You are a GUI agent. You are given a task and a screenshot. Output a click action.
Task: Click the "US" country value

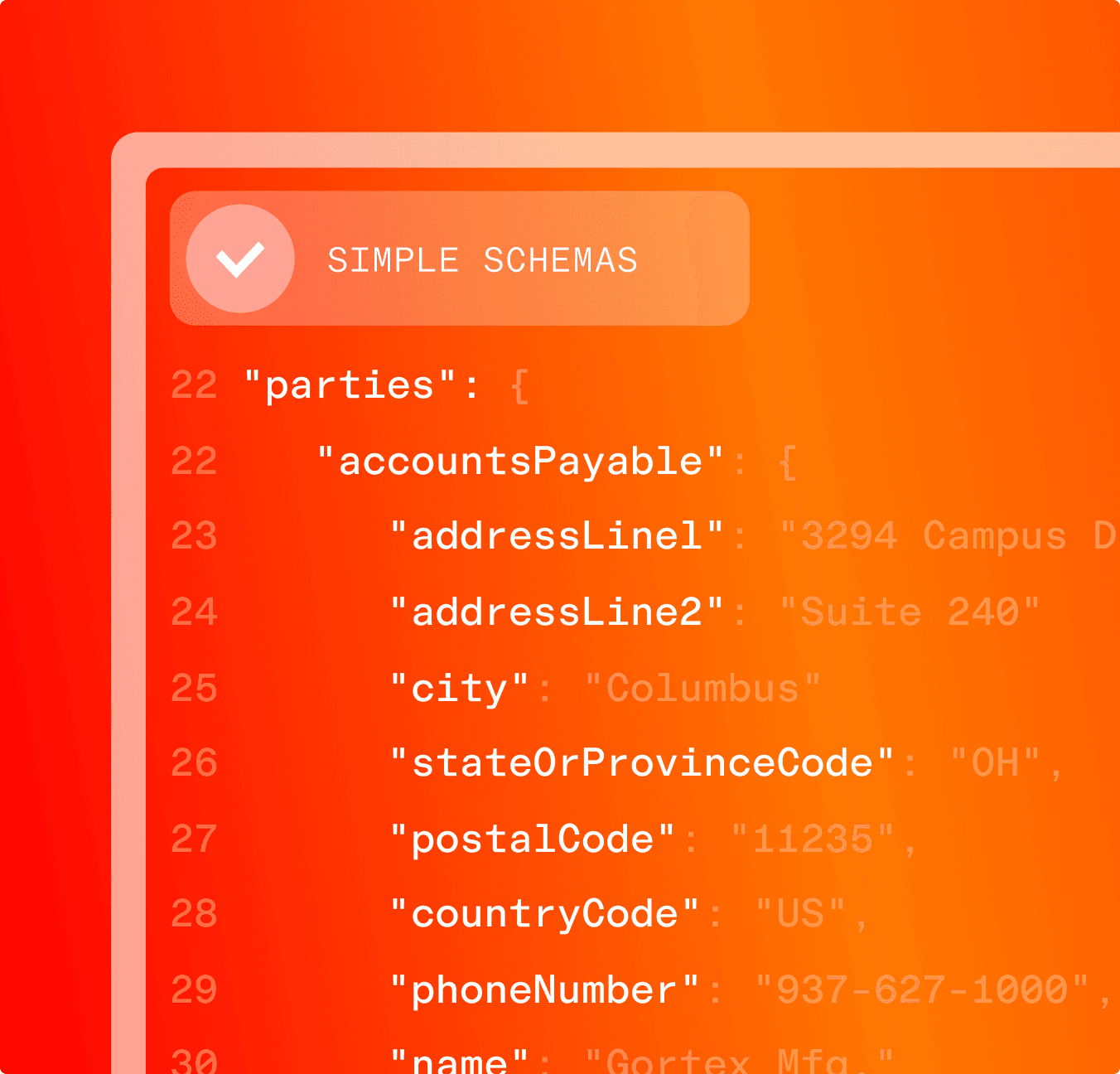797,913
